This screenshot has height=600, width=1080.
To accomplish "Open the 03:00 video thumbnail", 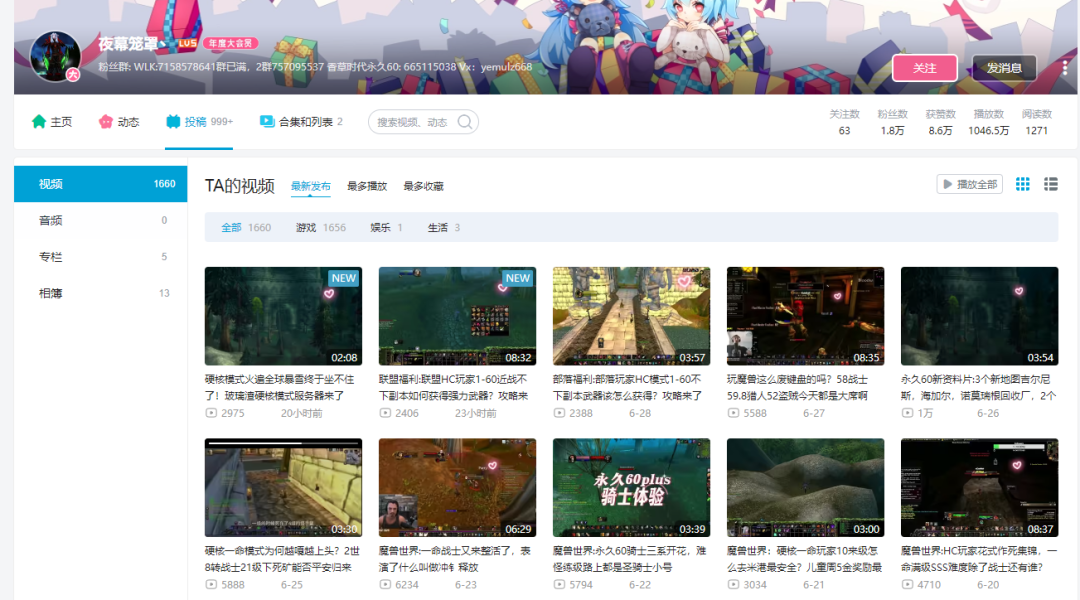I will click(806, 488).
